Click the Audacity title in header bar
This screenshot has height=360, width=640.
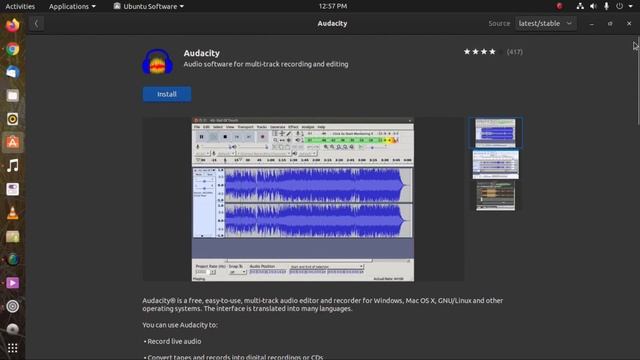point(332,24)
